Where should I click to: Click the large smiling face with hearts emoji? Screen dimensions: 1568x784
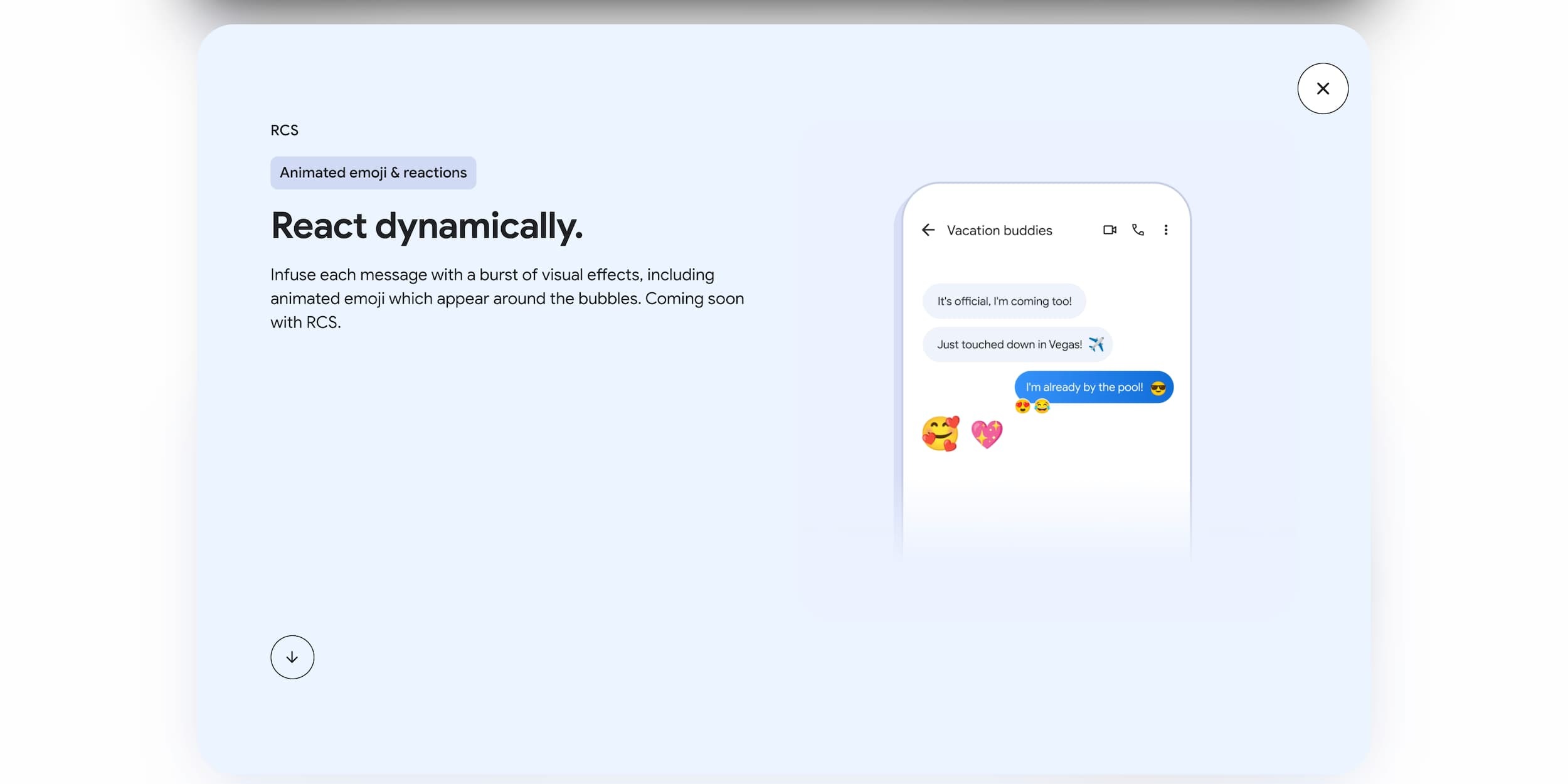click(x=940, y=433)
